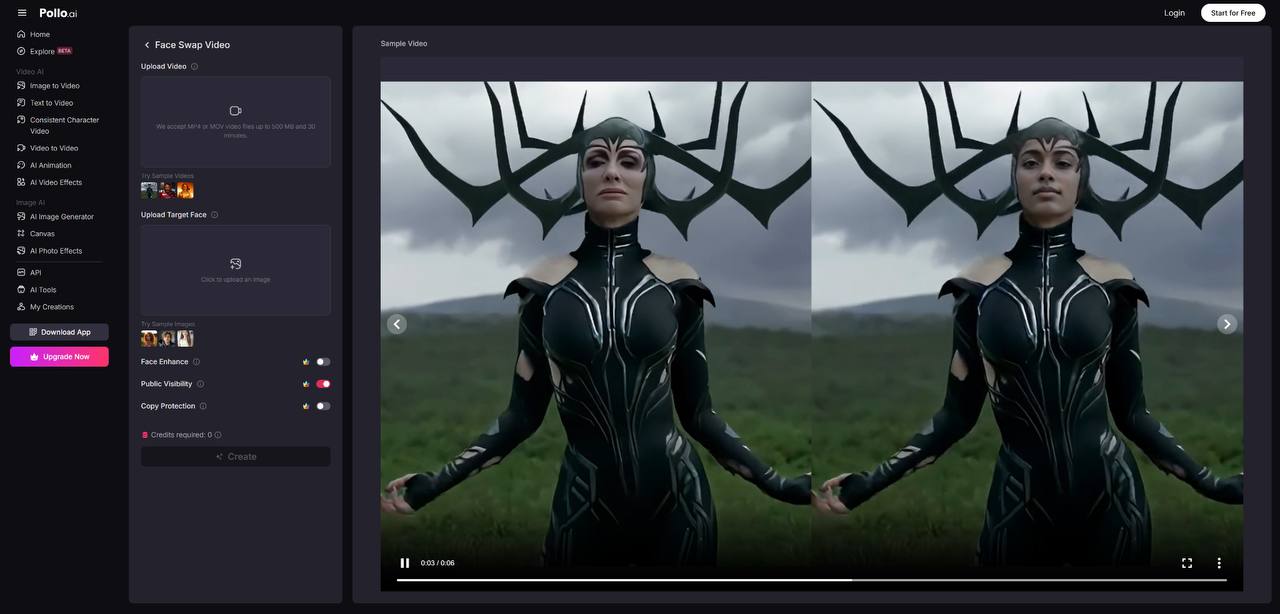Enable the Face Enhance toggle
Image resolution: width=1280 pixels, height=614 pixels.
pyautogui.click(x=323, y=362)
